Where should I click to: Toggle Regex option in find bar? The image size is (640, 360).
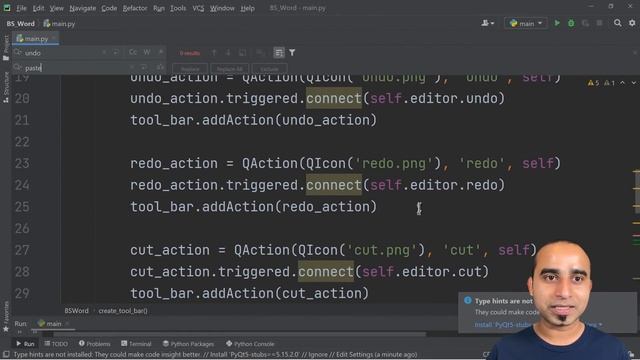[161, 52]
